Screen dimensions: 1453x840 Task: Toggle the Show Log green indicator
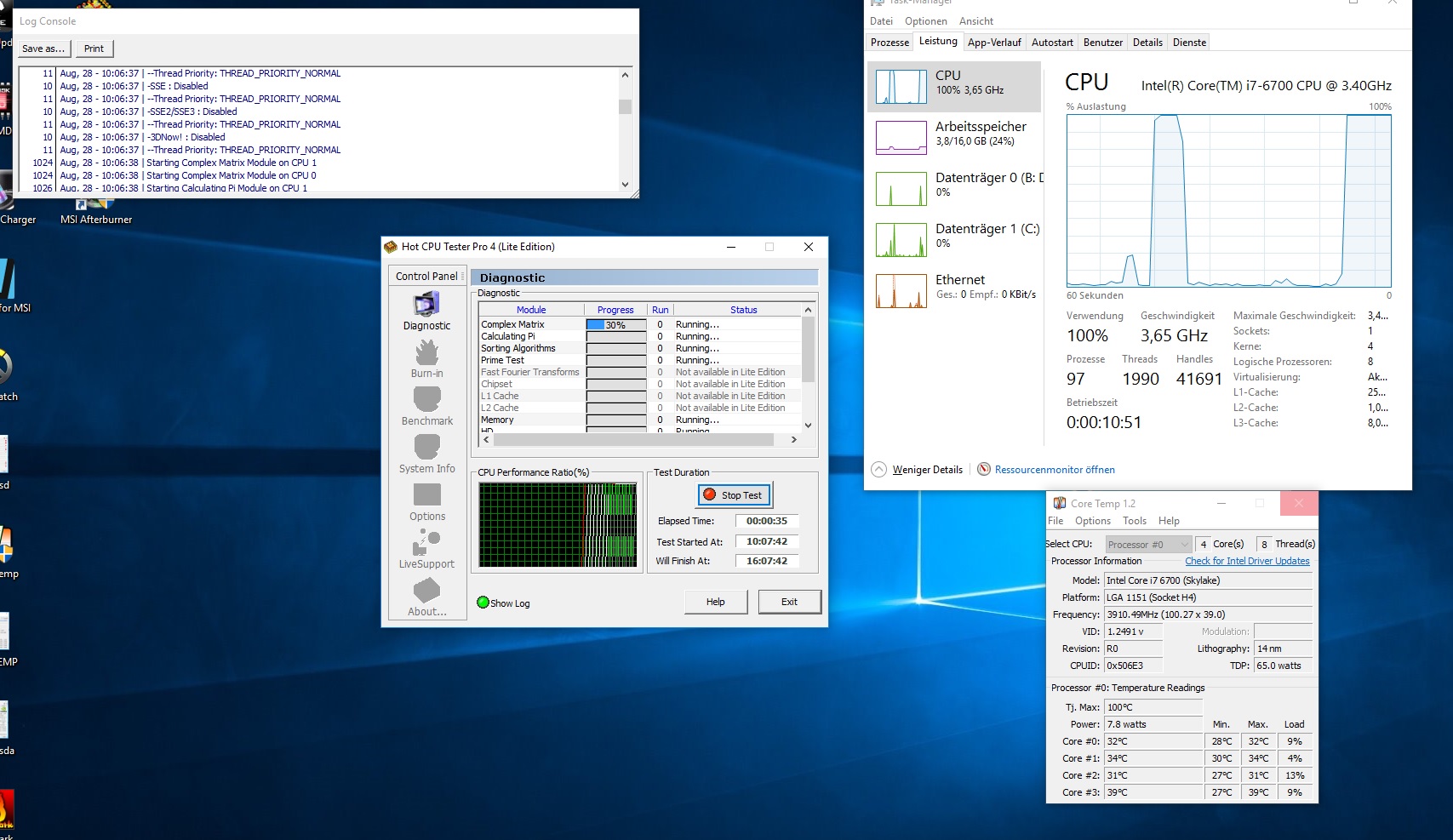tap(483, 603)
